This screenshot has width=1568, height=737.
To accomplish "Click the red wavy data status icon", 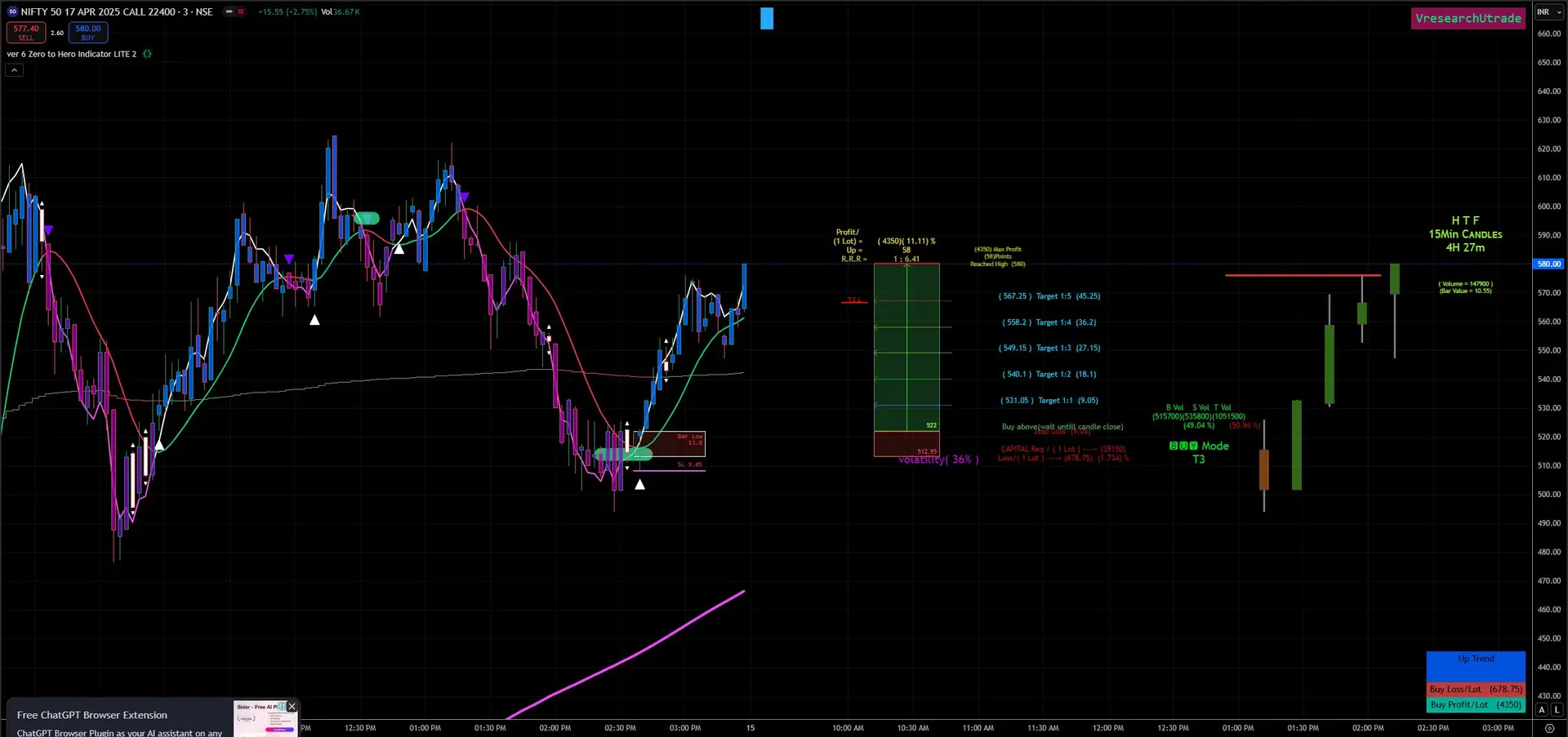I will (x=241, y=12).
